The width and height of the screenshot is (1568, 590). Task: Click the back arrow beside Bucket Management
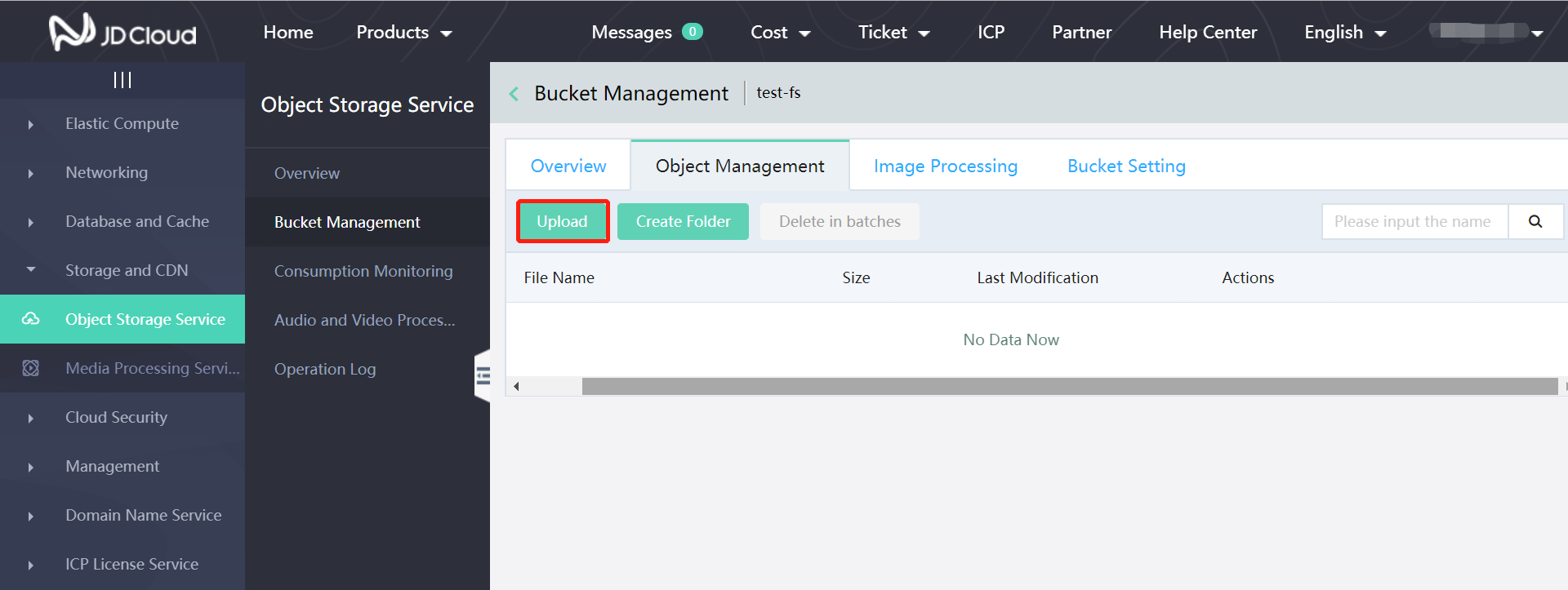[x=514, y=94]
